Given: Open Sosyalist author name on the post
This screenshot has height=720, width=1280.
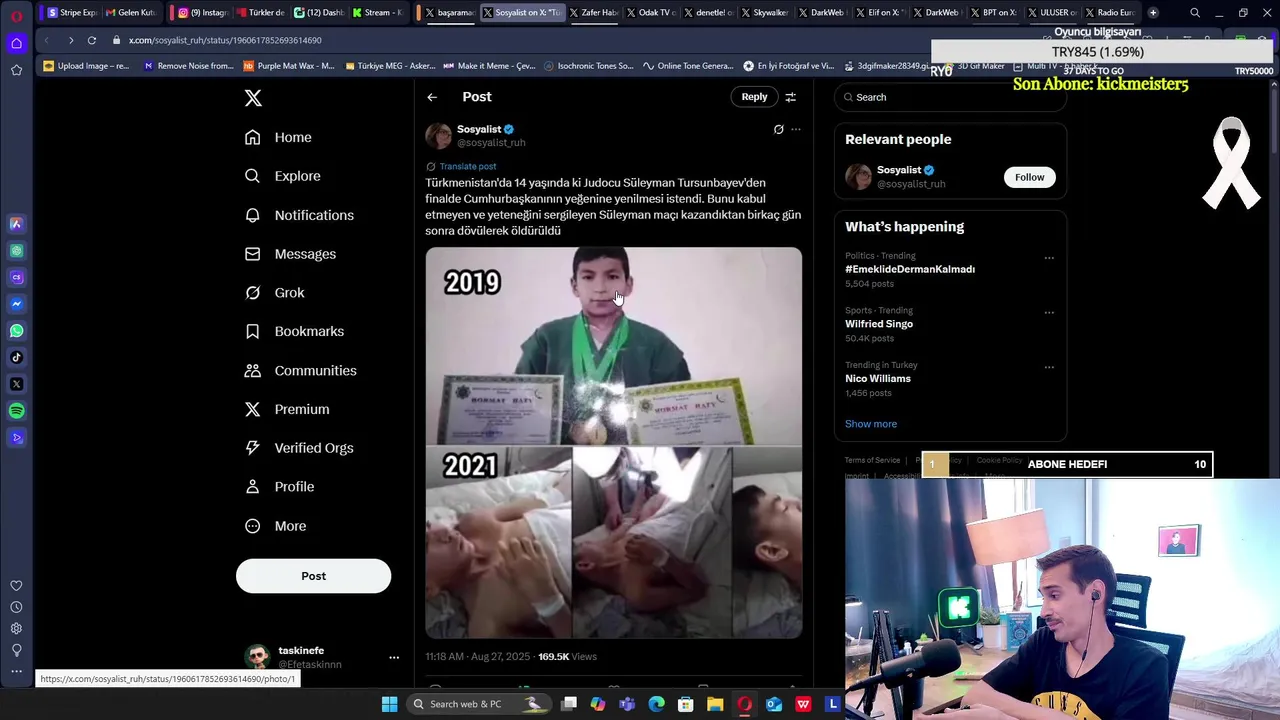Looking at the screenshot, I should (479, 129).
